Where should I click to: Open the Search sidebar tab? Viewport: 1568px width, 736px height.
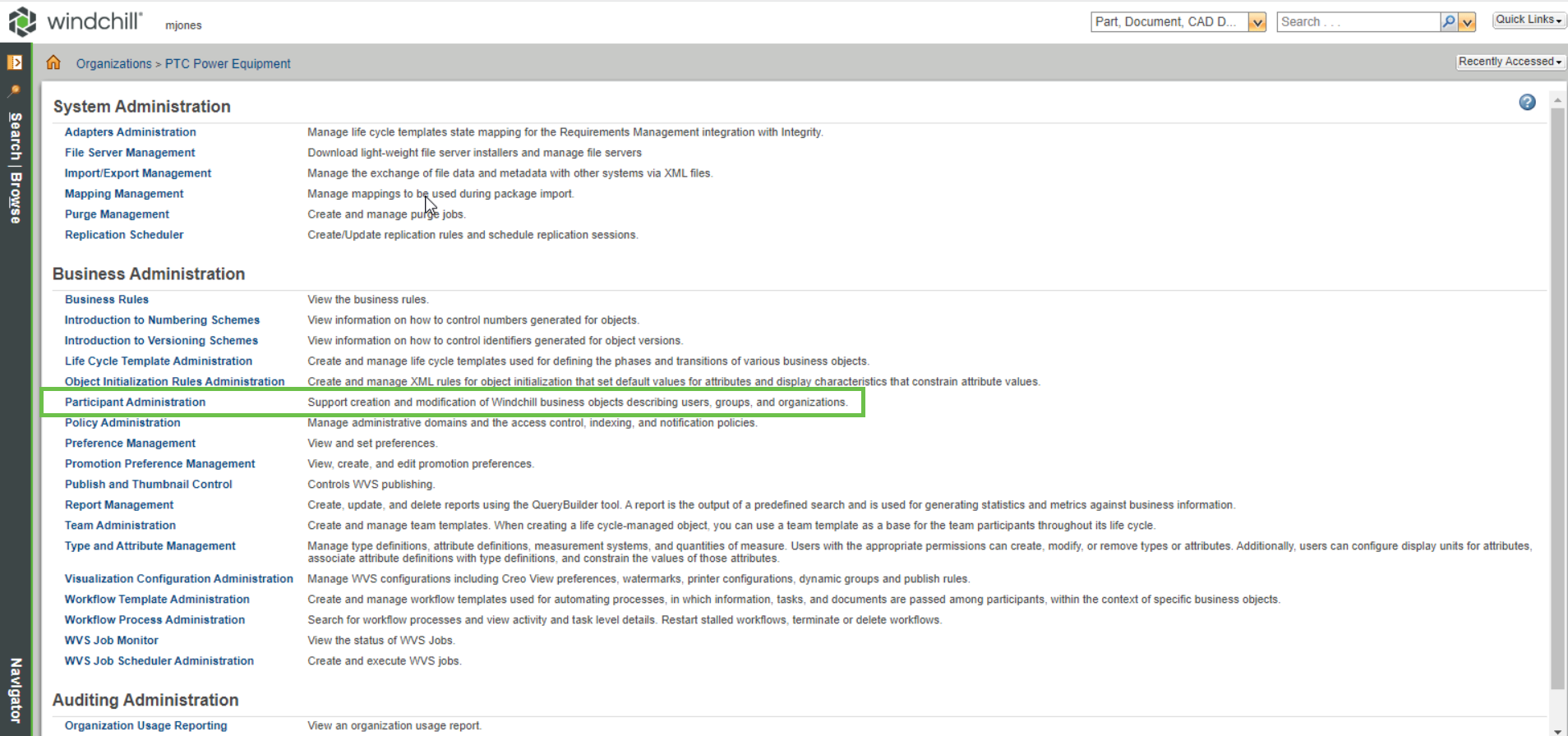point(16,136)
